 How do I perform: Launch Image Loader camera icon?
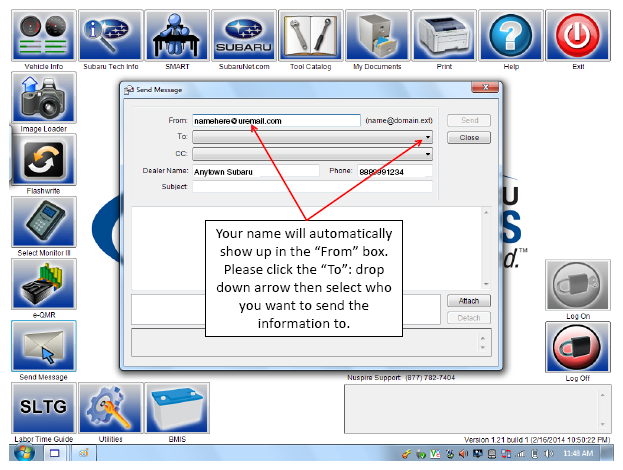point(44,98)
